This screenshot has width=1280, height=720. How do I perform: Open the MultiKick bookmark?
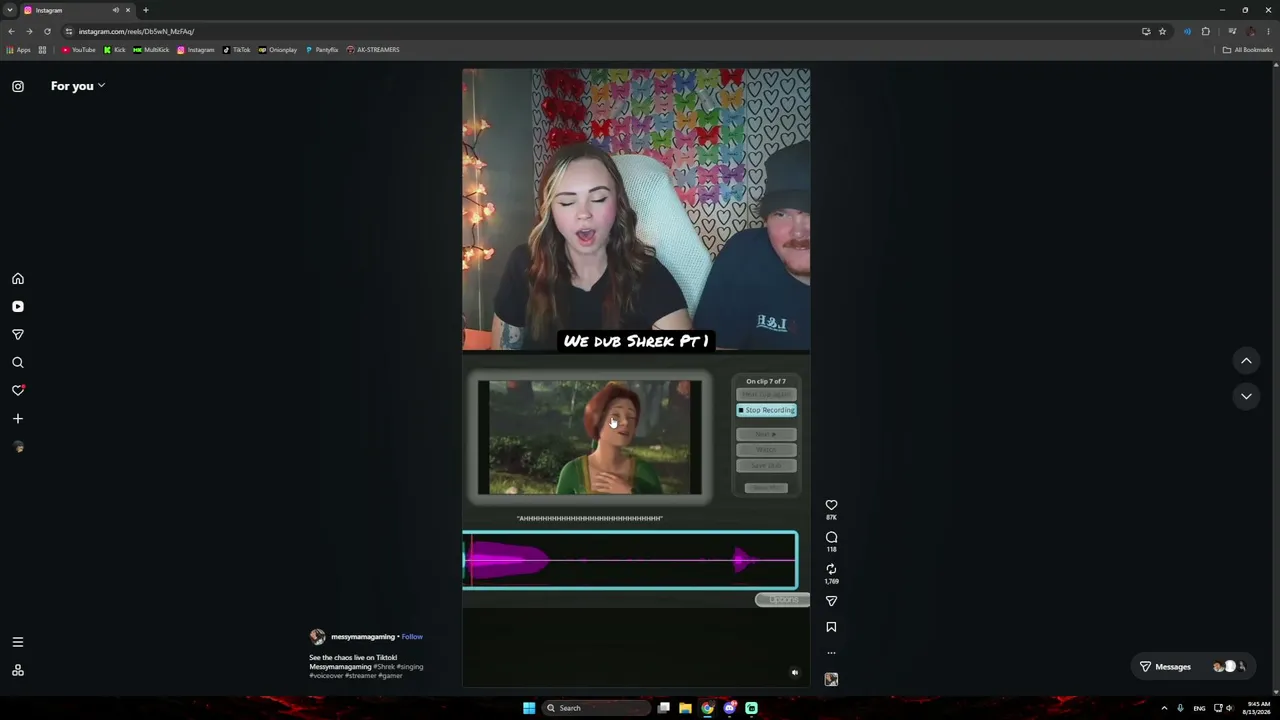tap(151, 50)
